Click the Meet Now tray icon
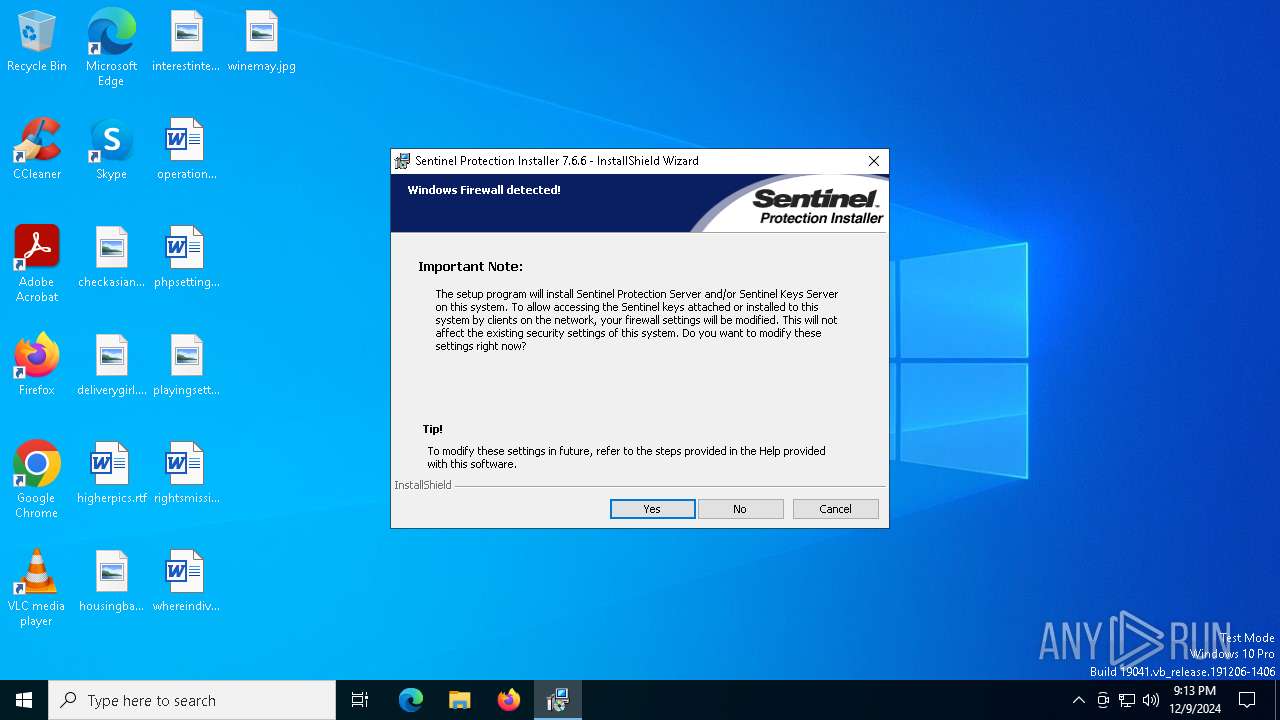Image resolution: width=1280 pixels, height=720 pixels. [x=1103, y=700]
